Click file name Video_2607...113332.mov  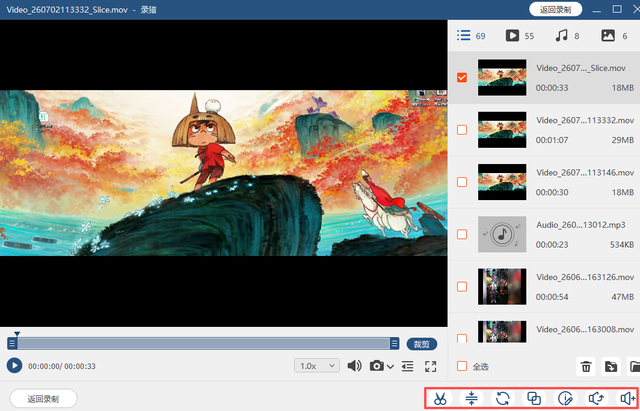tap(585, 120)
